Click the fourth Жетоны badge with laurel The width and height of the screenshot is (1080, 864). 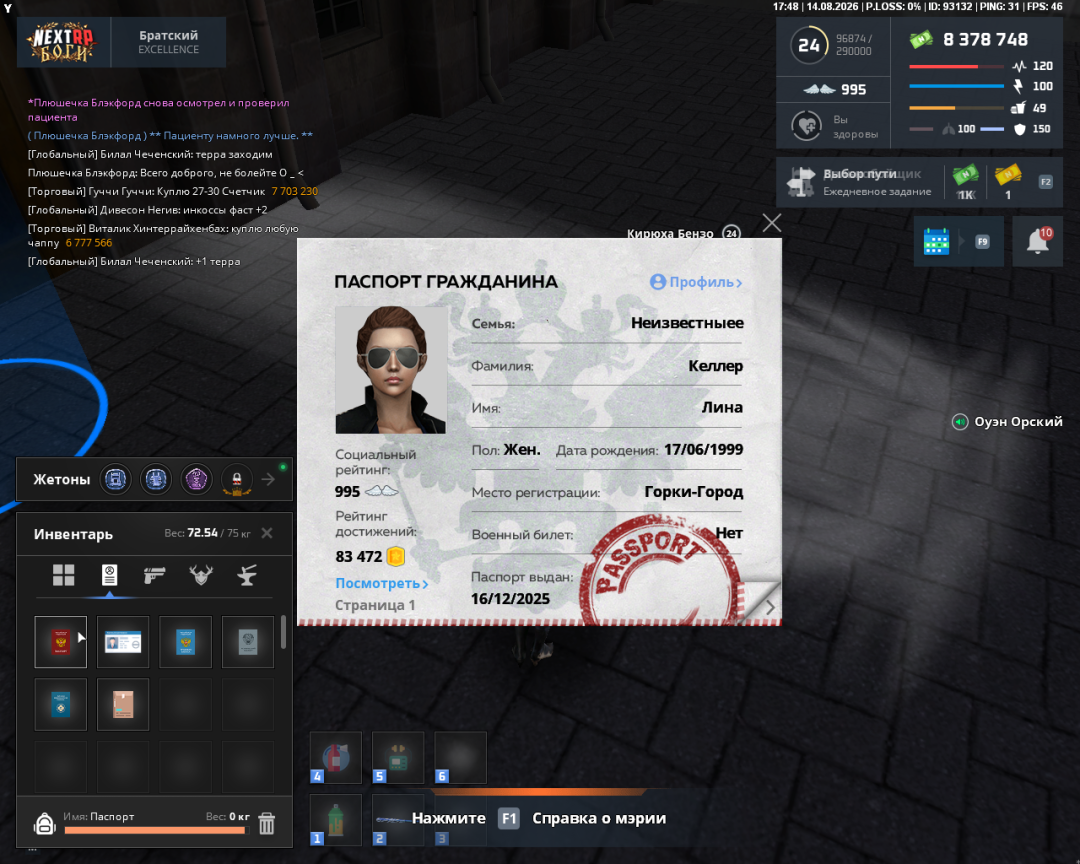(x=236, y=480)
